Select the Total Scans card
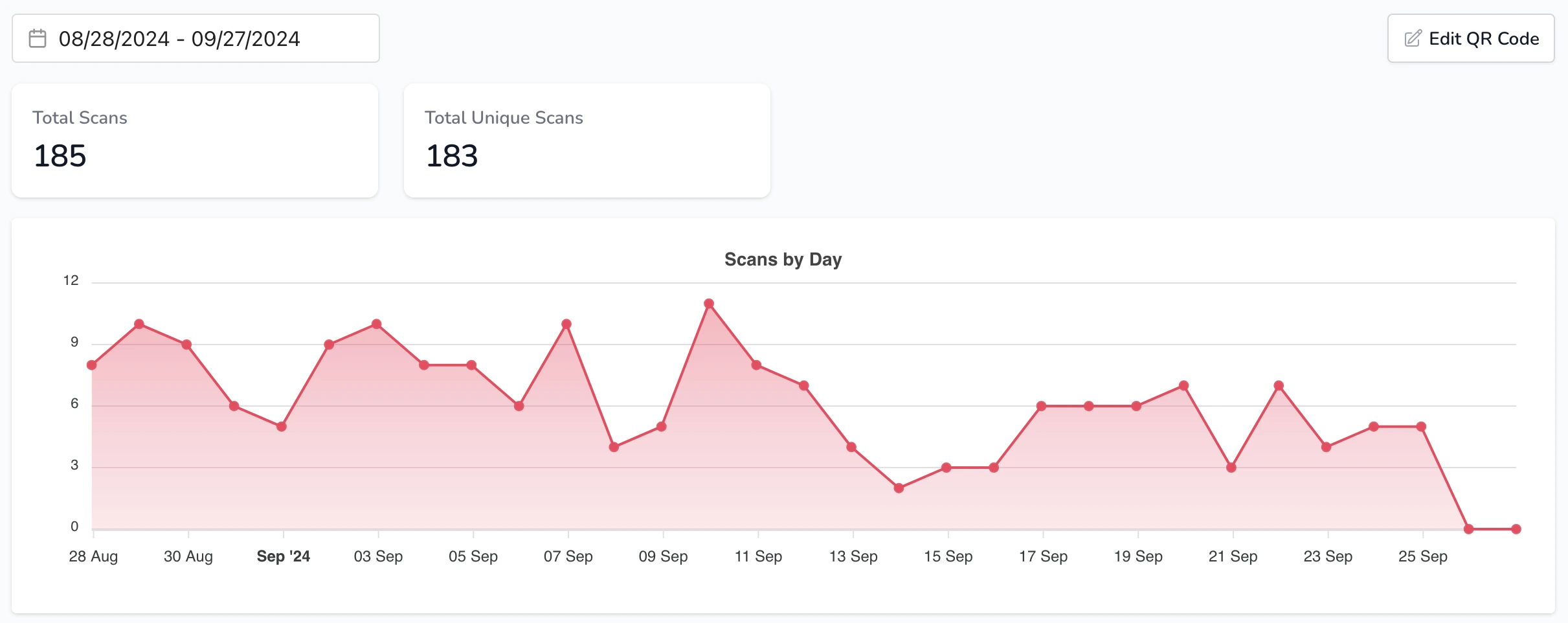 194,139
